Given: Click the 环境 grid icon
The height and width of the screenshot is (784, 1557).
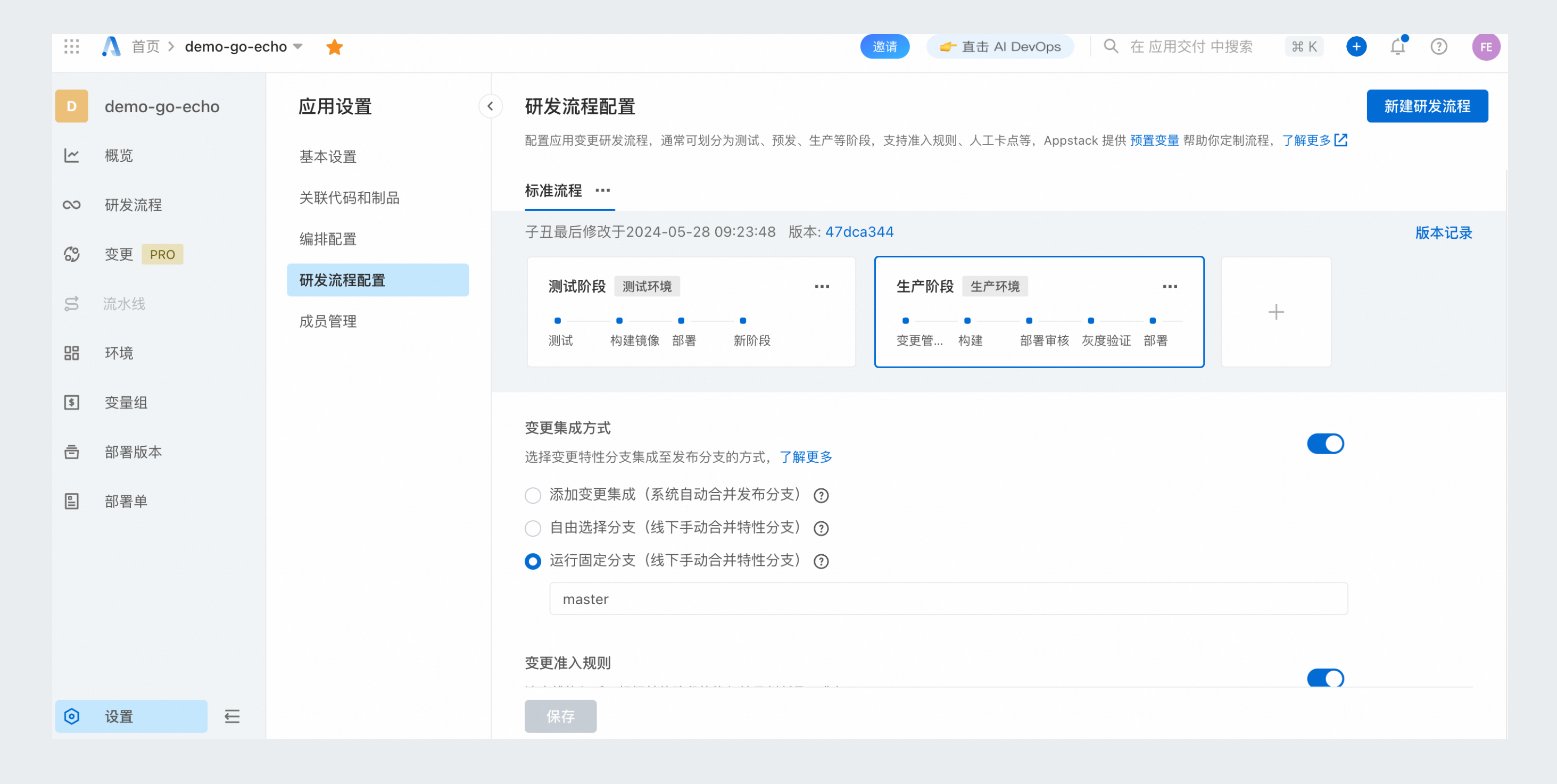Looking at the screenshot, I should tap(72, 353).
